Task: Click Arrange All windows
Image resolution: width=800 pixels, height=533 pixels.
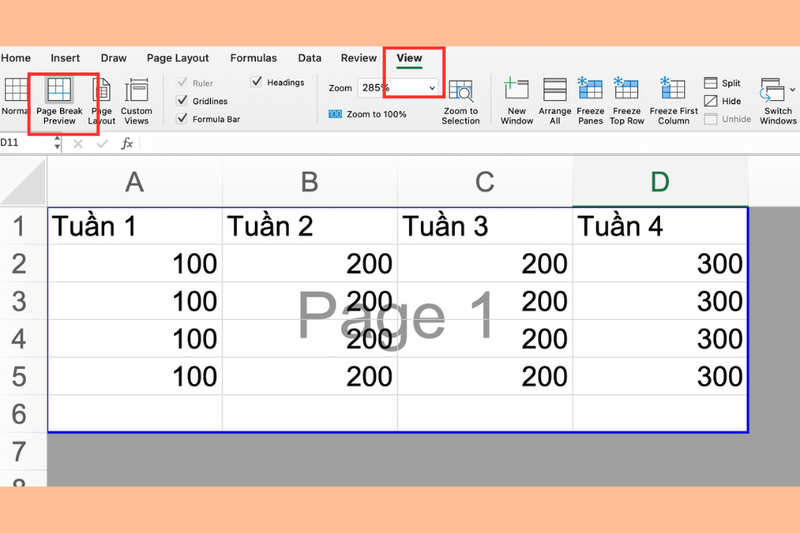Action: coord(555,101)
